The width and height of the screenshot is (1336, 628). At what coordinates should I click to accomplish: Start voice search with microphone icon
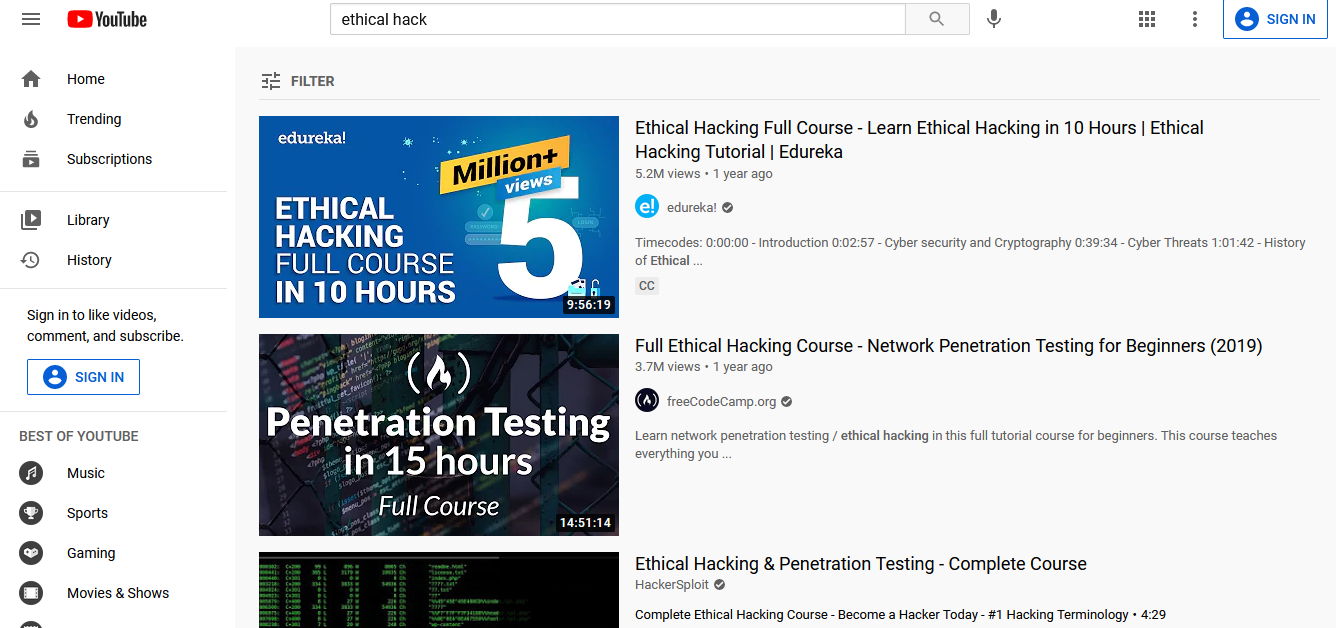(993, 19)
